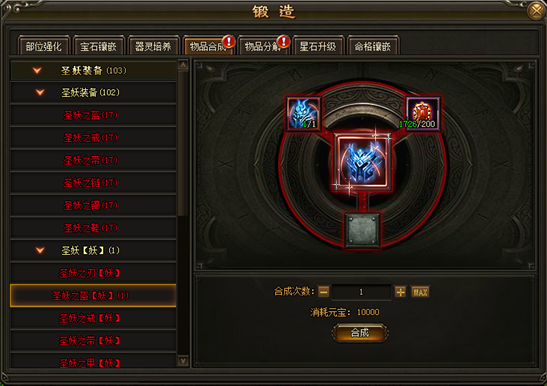This screenshot has width=547, height=386.
Task: Click the red alert badge on 物品合成
Action: pyautogui.click(x=229, y=42)
